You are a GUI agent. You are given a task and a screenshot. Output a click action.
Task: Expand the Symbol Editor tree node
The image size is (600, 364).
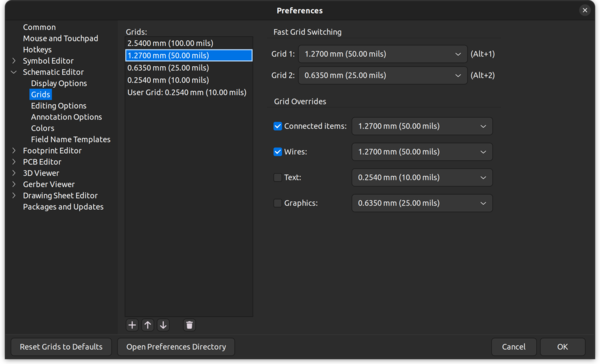point(14,61)
